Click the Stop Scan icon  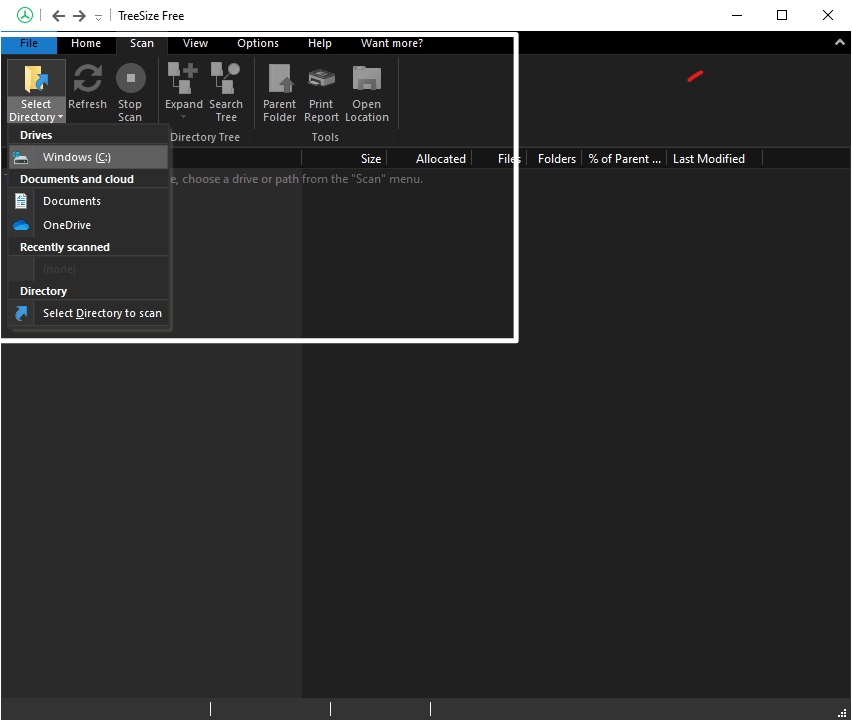click(130, 78)
